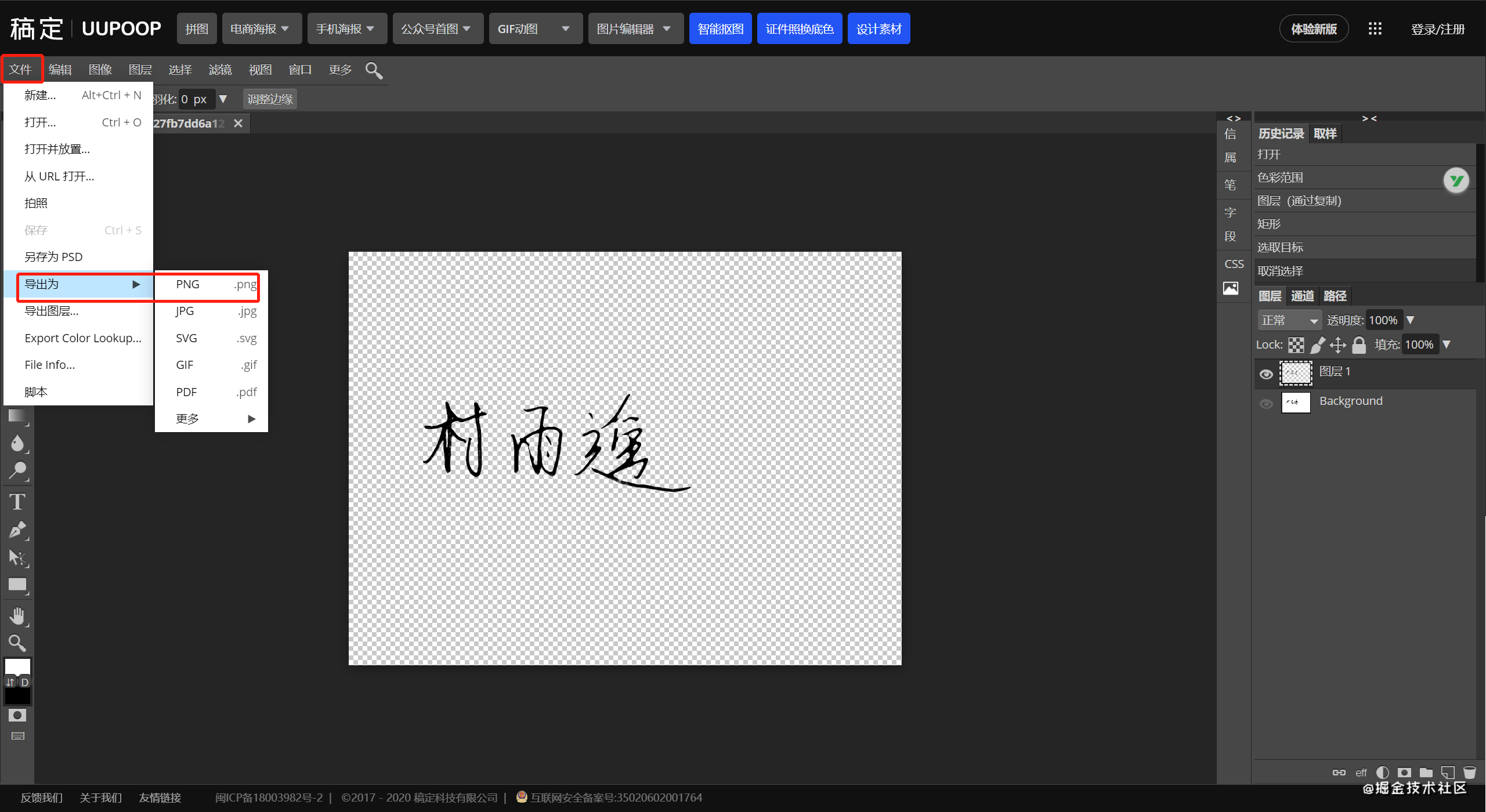
Task: Expand the 透明度 opacity dropdown arrow
Action: [1411, 320]
